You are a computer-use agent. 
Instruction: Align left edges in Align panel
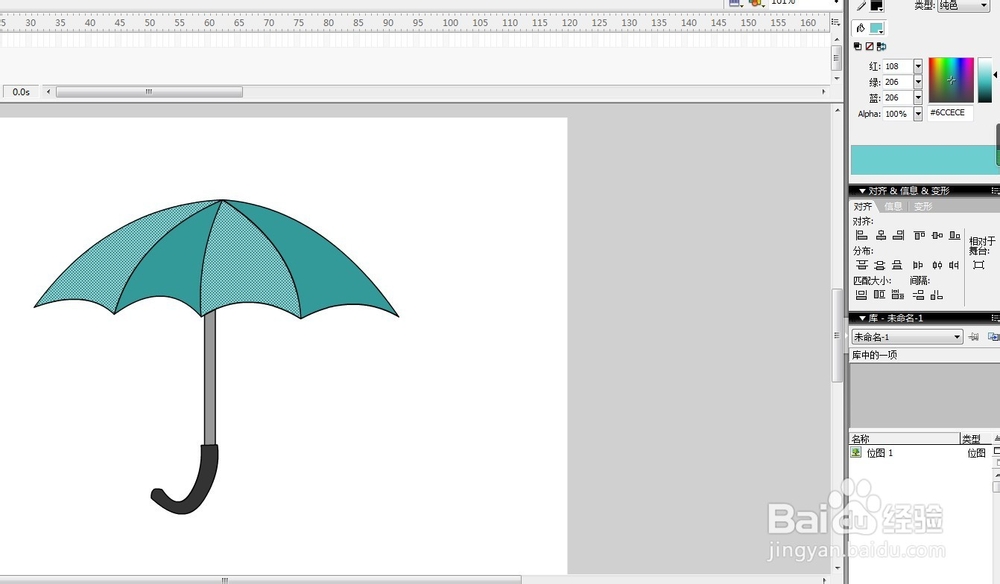(862, 235)
